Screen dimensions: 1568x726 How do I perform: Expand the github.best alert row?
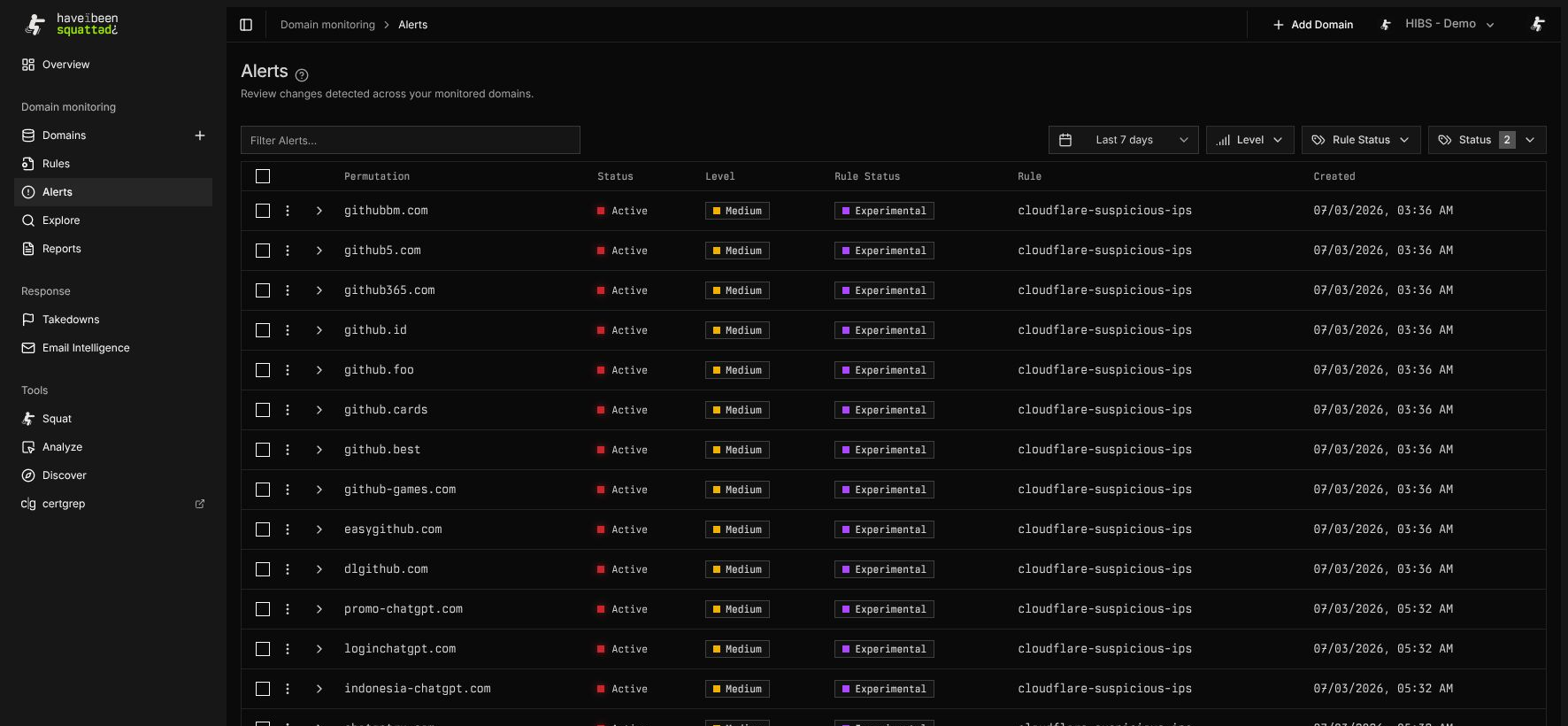(319, 450)
